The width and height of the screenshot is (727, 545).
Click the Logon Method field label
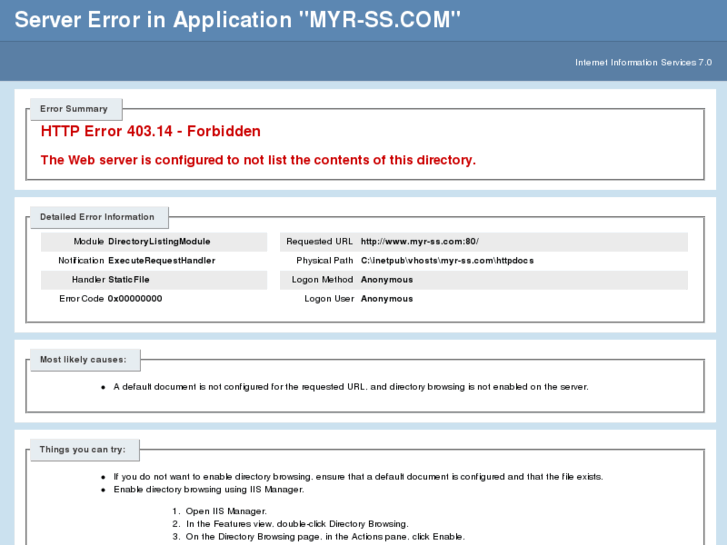pos(322,279)
